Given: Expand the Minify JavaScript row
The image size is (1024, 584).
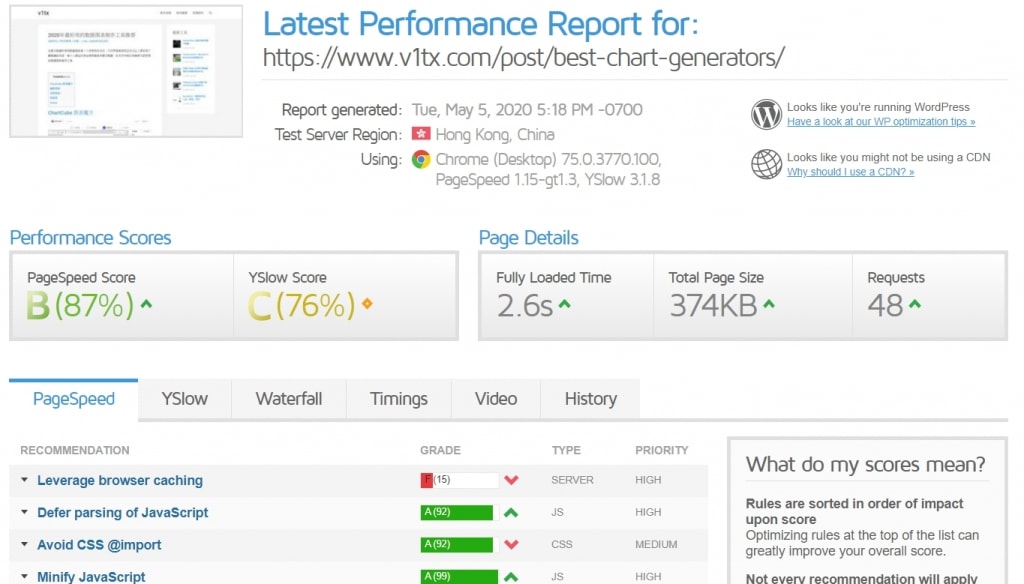Looking at the screenshot, I should 24,577.
